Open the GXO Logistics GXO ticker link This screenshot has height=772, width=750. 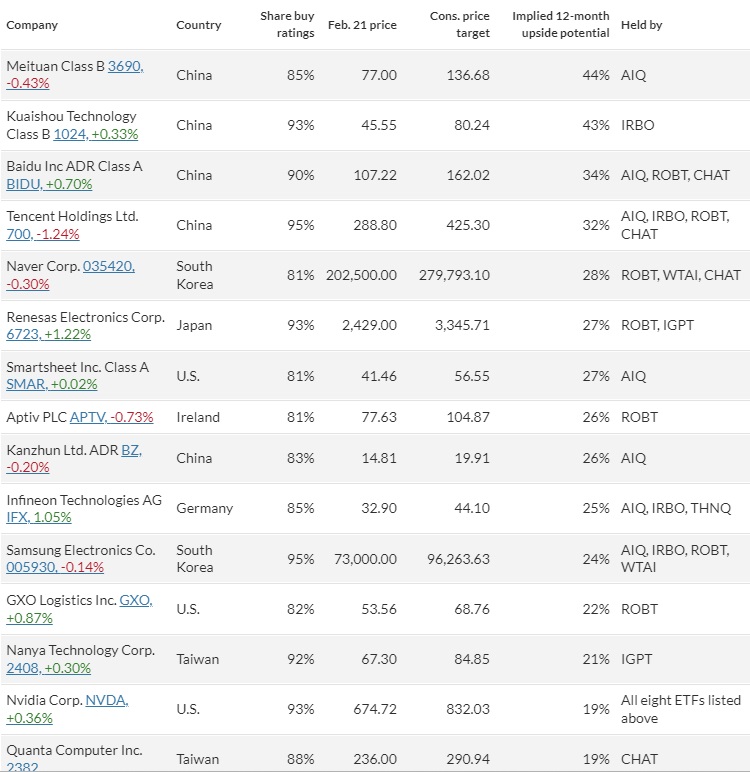136,600
